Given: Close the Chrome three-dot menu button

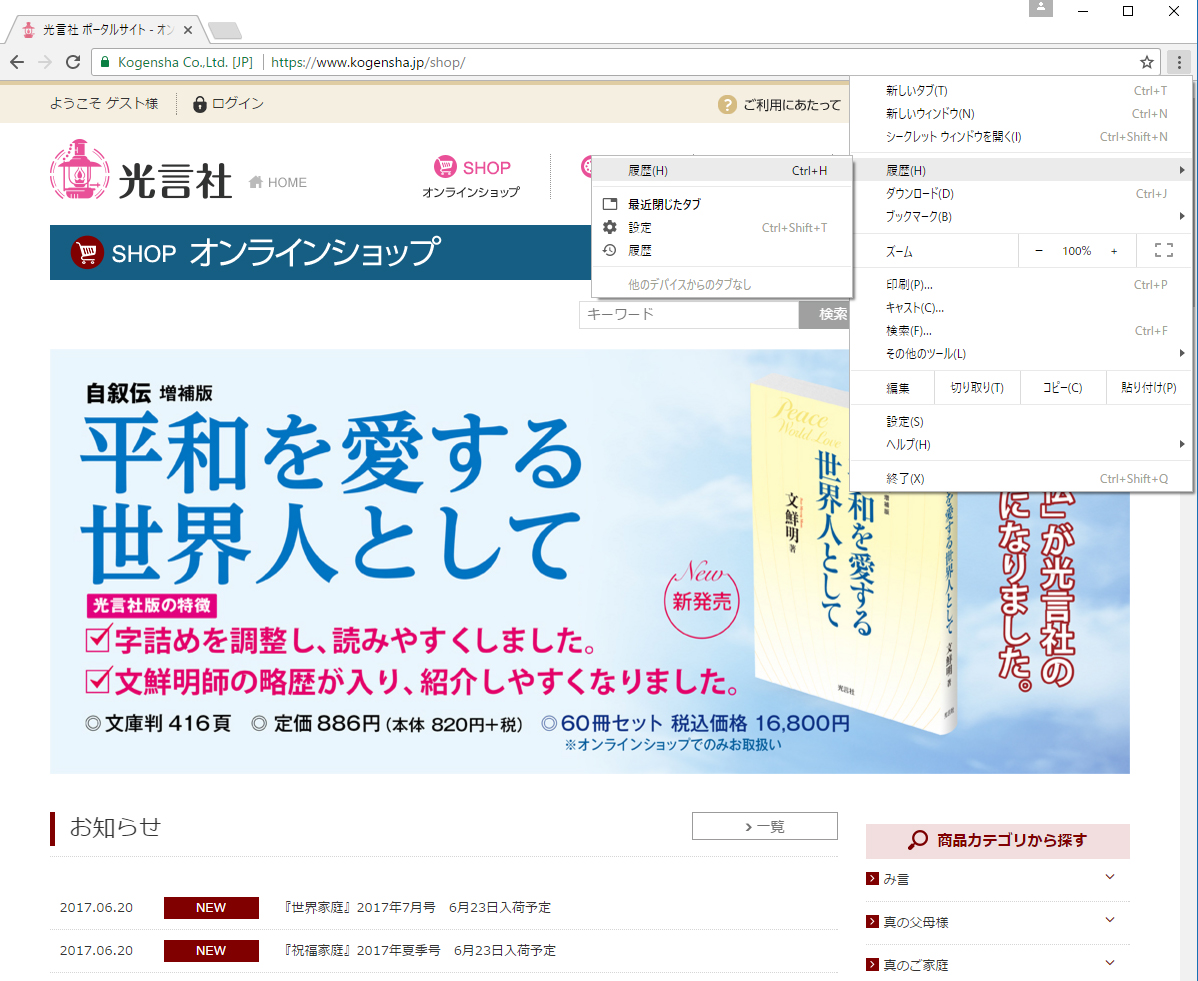Looking at the screenshot, I should click(1179, 62).
